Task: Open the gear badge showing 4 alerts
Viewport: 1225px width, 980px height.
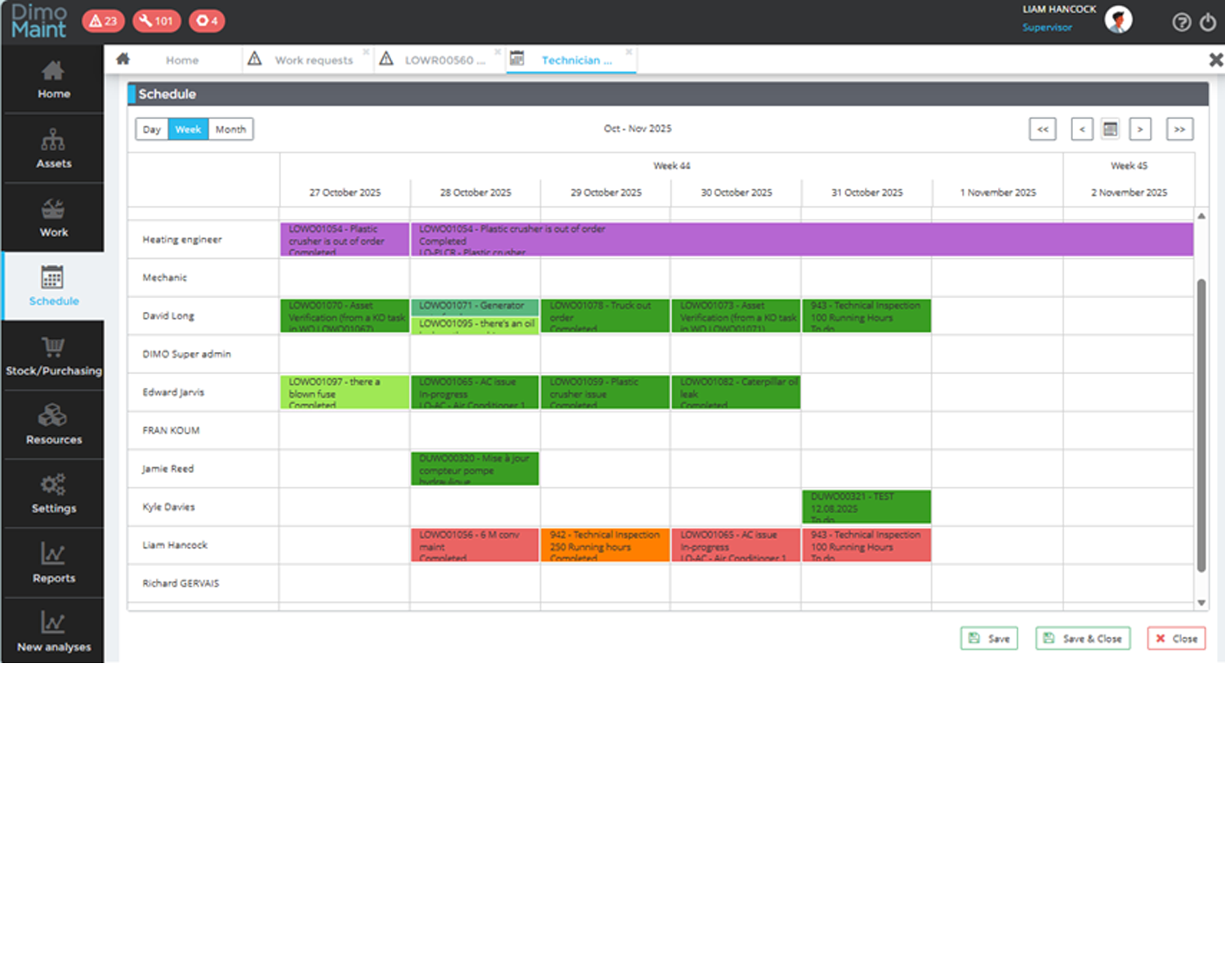Action: (207, 20)
